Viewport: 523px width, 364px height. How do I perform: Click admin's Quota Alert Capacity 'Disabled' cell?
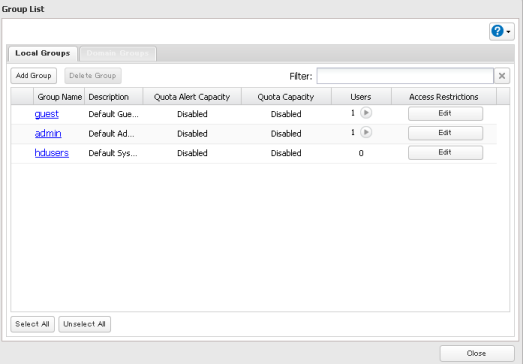click(x=192, y=133)
